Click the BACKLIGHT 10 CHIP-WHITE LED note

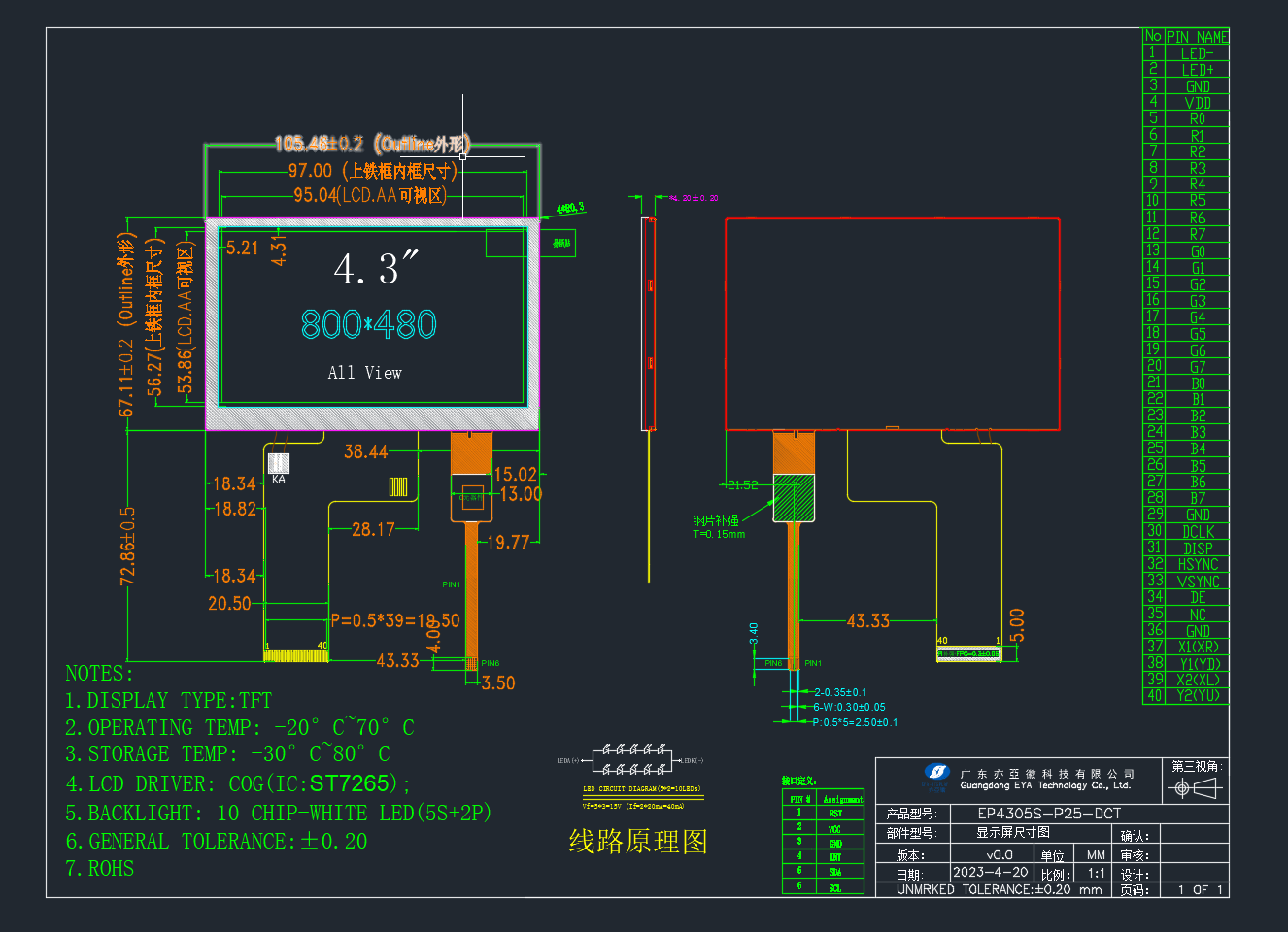pos(278,813)
